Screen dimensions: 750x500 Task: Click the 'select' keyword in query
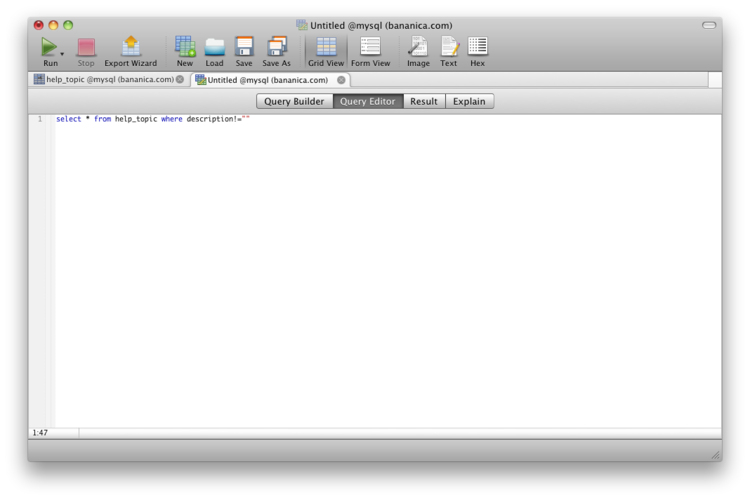68,119
